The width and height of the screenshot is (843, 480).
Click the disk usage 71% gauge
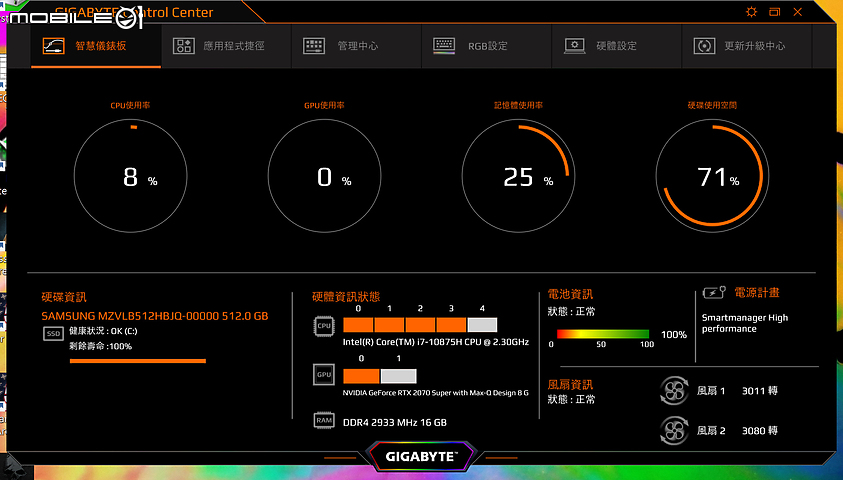click(x=712, y=176)
